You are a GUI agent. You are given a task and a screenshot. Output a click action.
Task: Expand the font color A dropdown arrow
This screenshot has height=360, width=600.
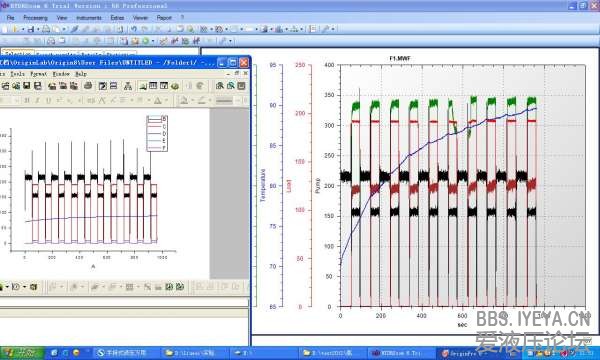click(166, 101)
